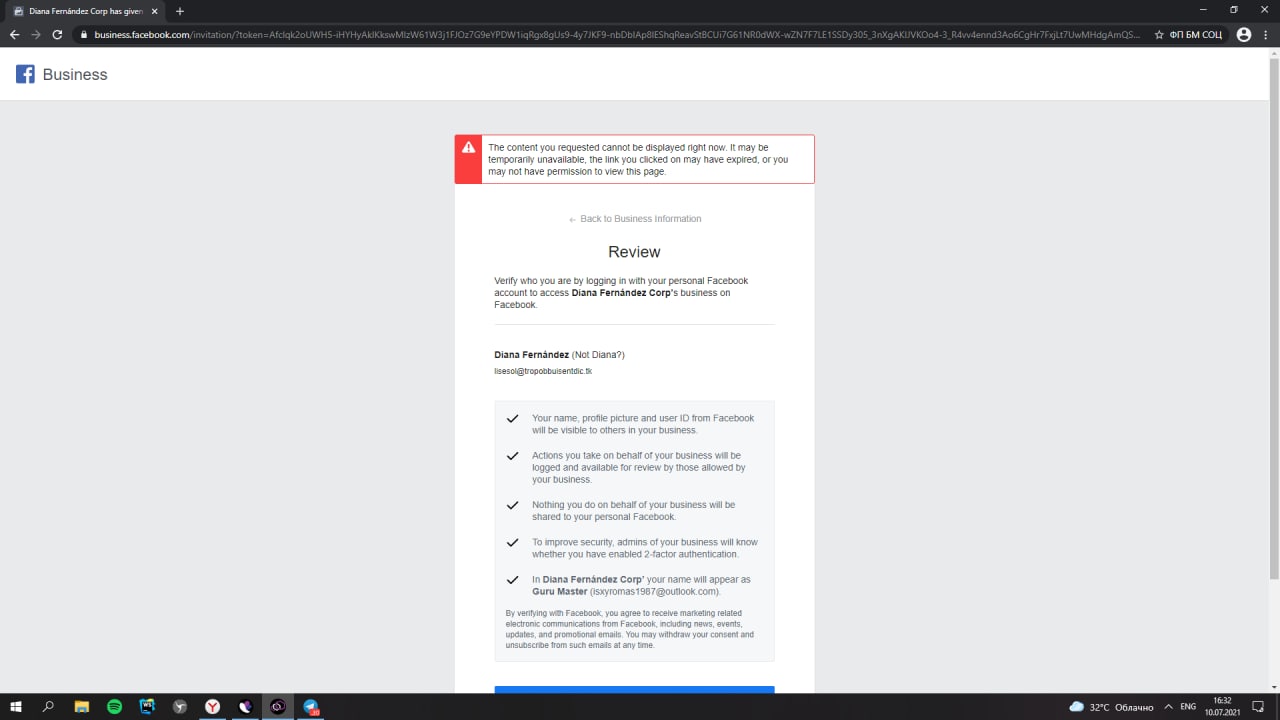
Task: Select the Diana Fernández Corp browser tab
Action: point(84,11)
